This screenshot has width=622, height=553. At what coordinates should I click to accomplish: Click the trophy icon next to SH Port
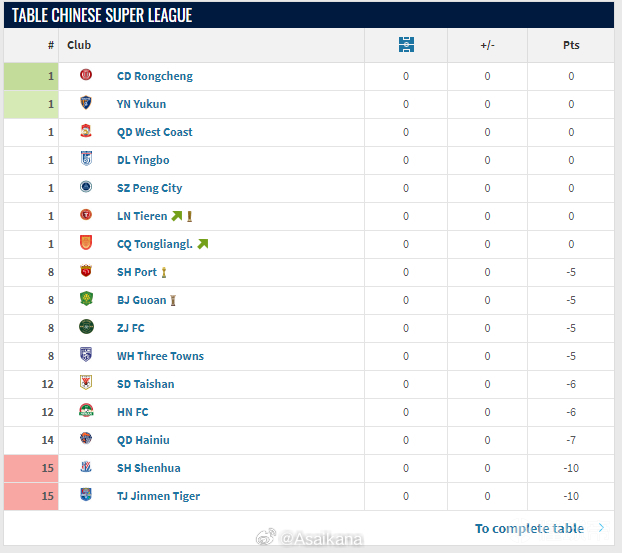(164, 272)
